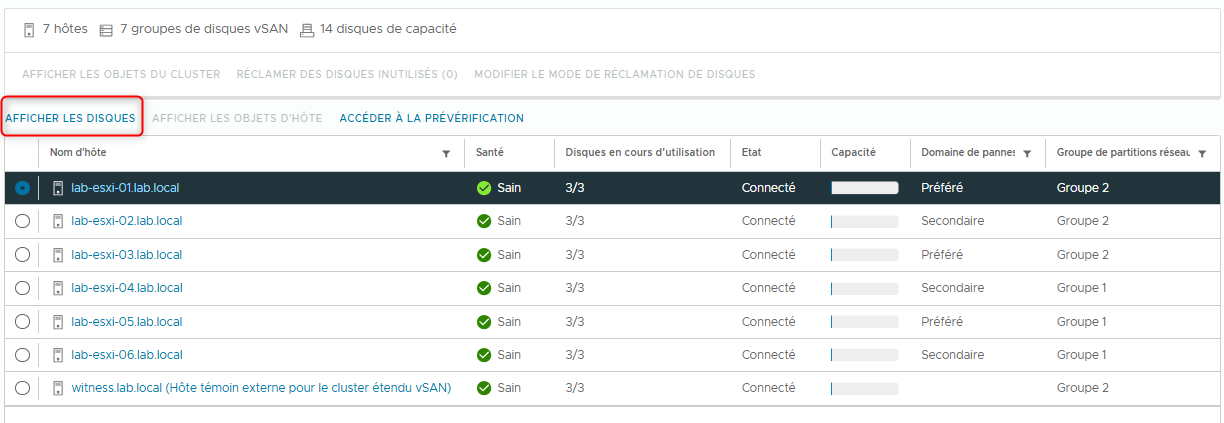Select radio button for lab-esxi-06.lab.local
This screenshot has height=423, width=1224.
coord(22,355)
